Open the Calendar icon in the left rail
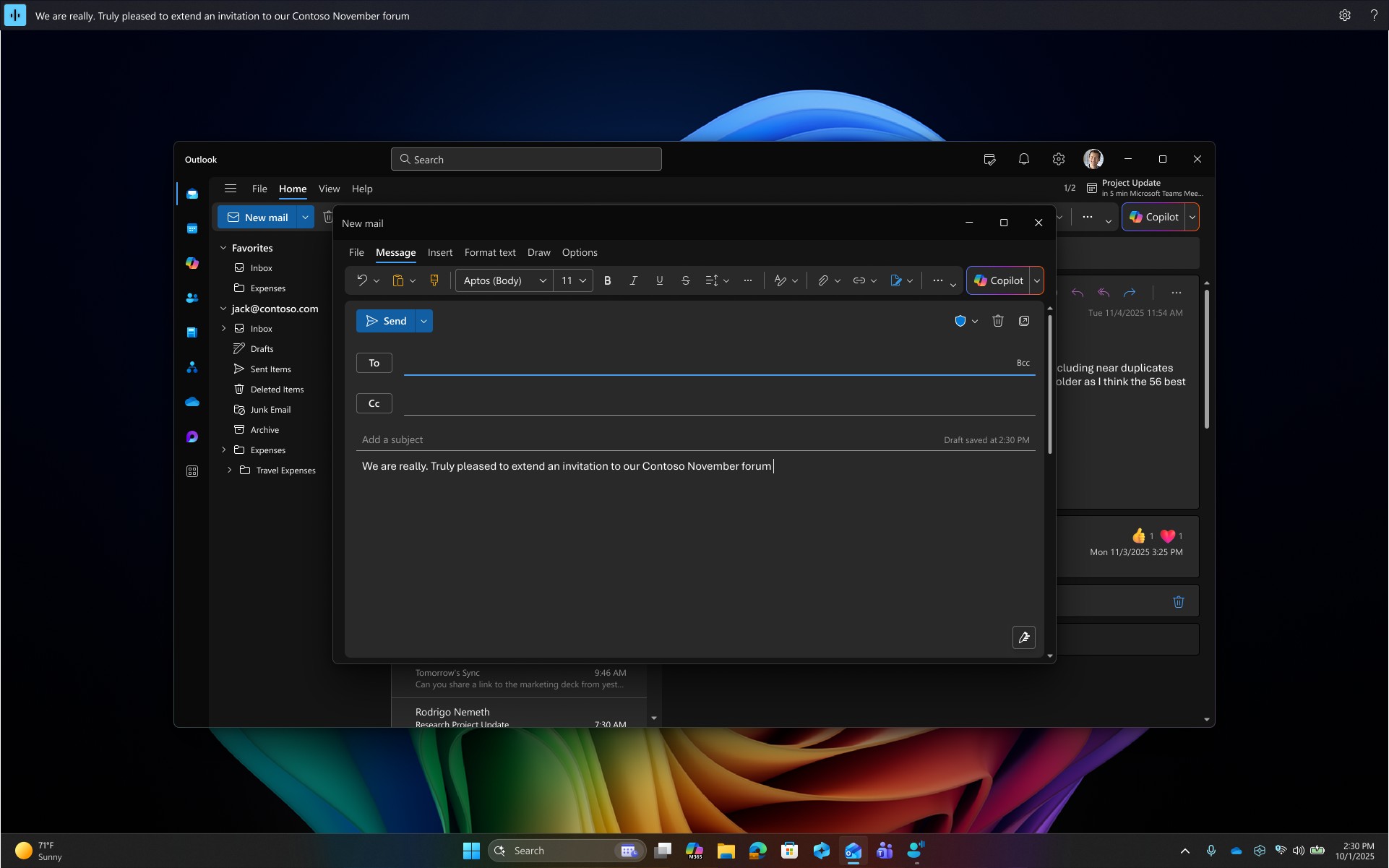The width and height of the screenshot is (1389, 868). tap(192, 228)
